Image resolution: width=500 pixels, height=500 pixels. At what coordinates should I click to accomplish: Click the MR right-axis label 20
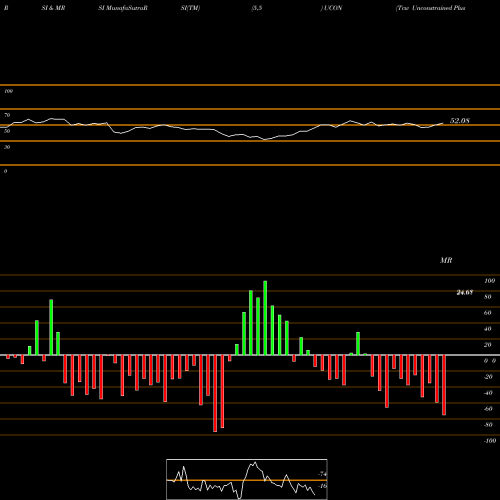coord(488,345)
